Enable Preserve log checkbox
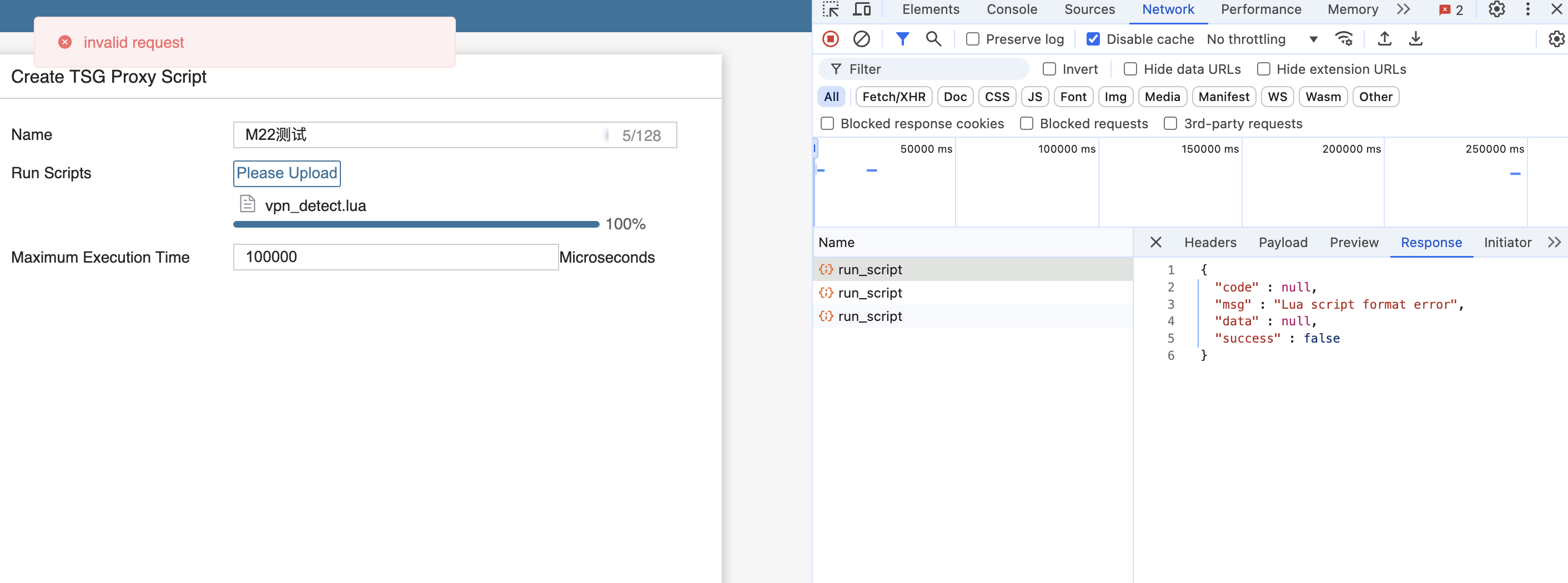The image size is (1568, 583). pyautogui.click(x=973, y=39)
